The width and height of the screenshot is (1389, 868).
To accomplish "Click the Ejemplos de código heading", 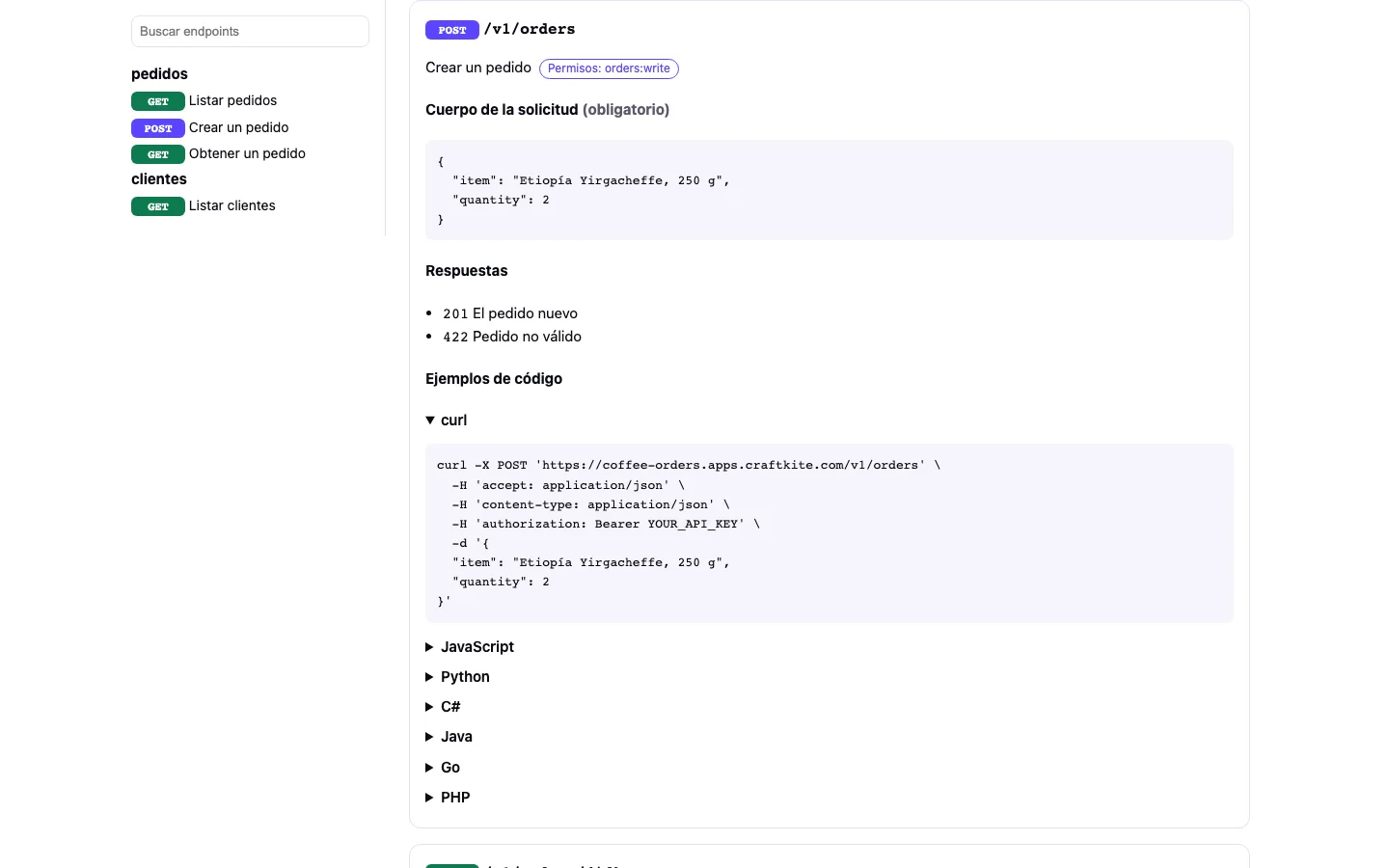I will tap(494, 379).
